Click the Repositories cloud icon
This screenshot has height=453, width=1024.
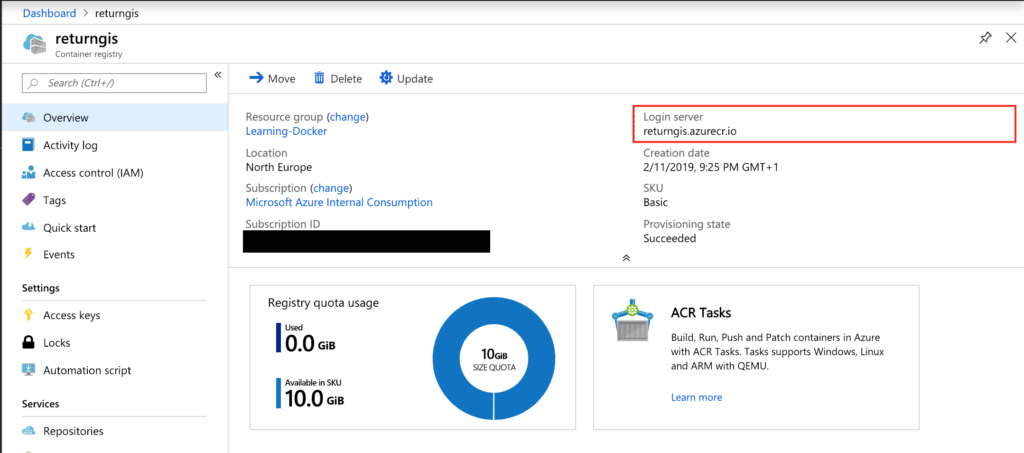point(28,431)
